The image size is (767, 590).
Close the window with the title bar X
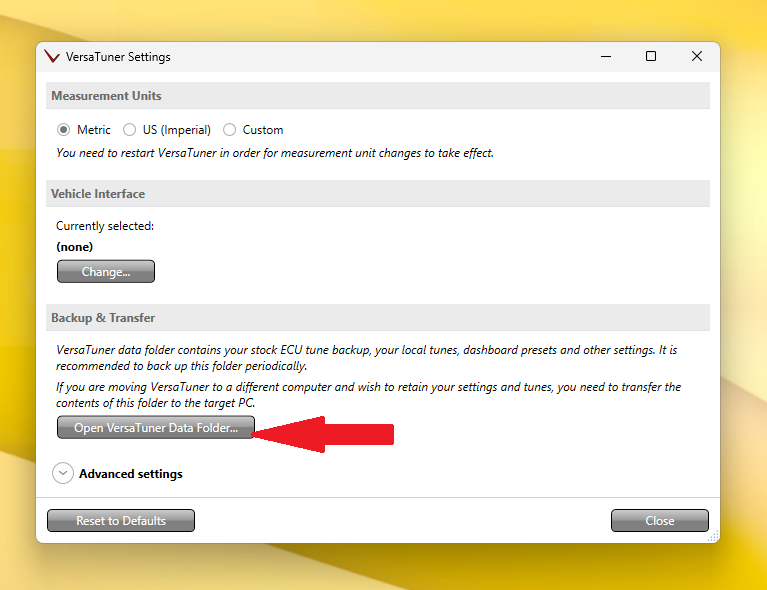697,57
